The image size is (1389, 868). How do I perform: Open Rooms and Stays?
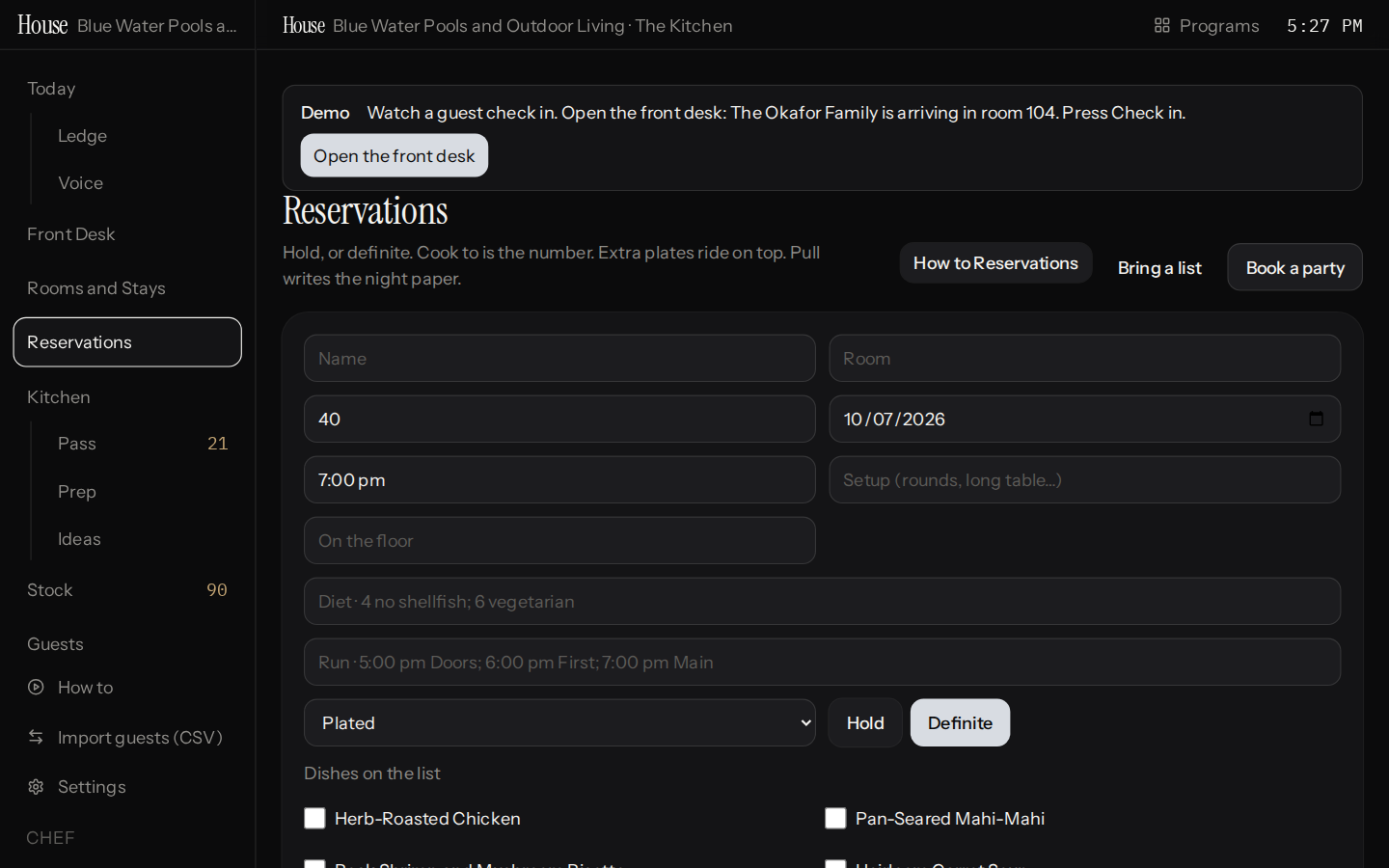[x=95, y=288]
